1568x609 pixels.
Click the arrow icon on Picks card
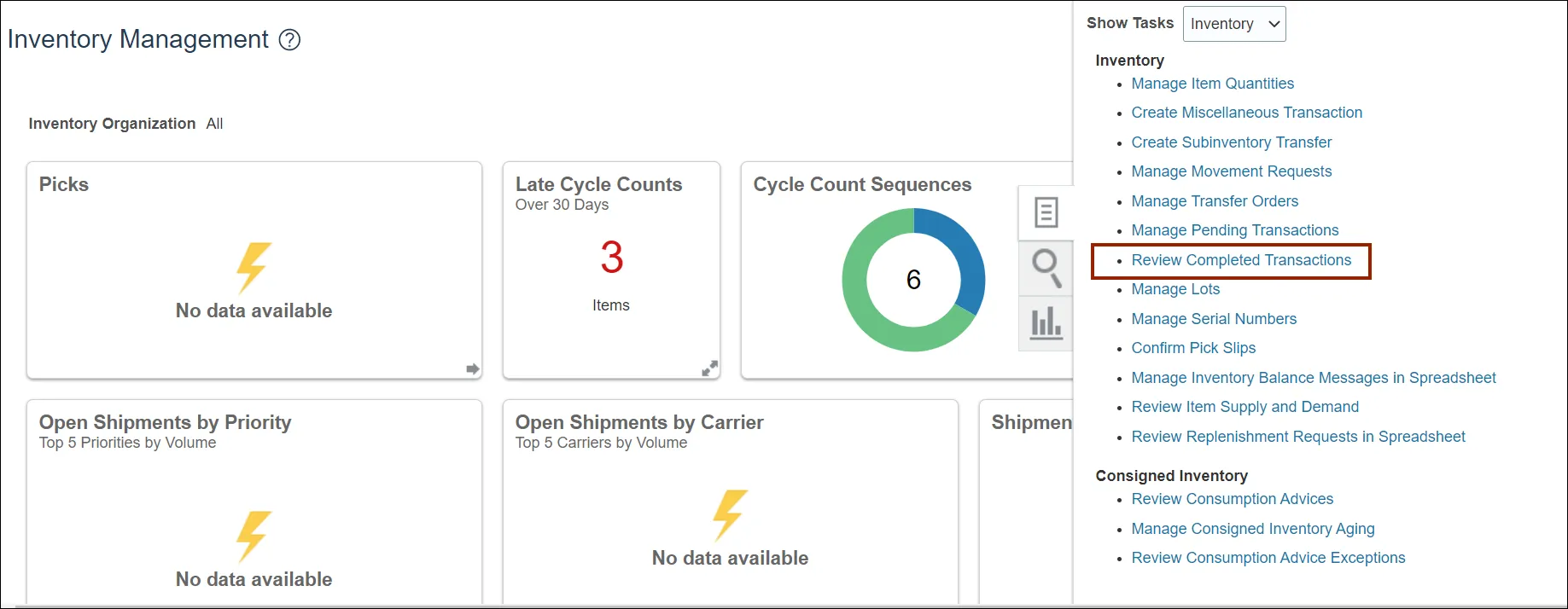tap(472, 368)
